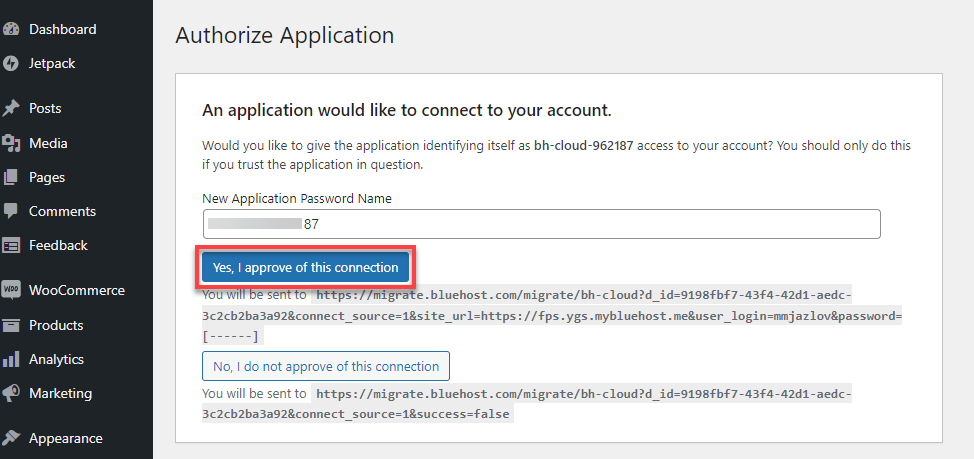Viewport: 974px width, 459px height.
Task: Navigate to Products via sidebar label
Action: pos(56,325)
